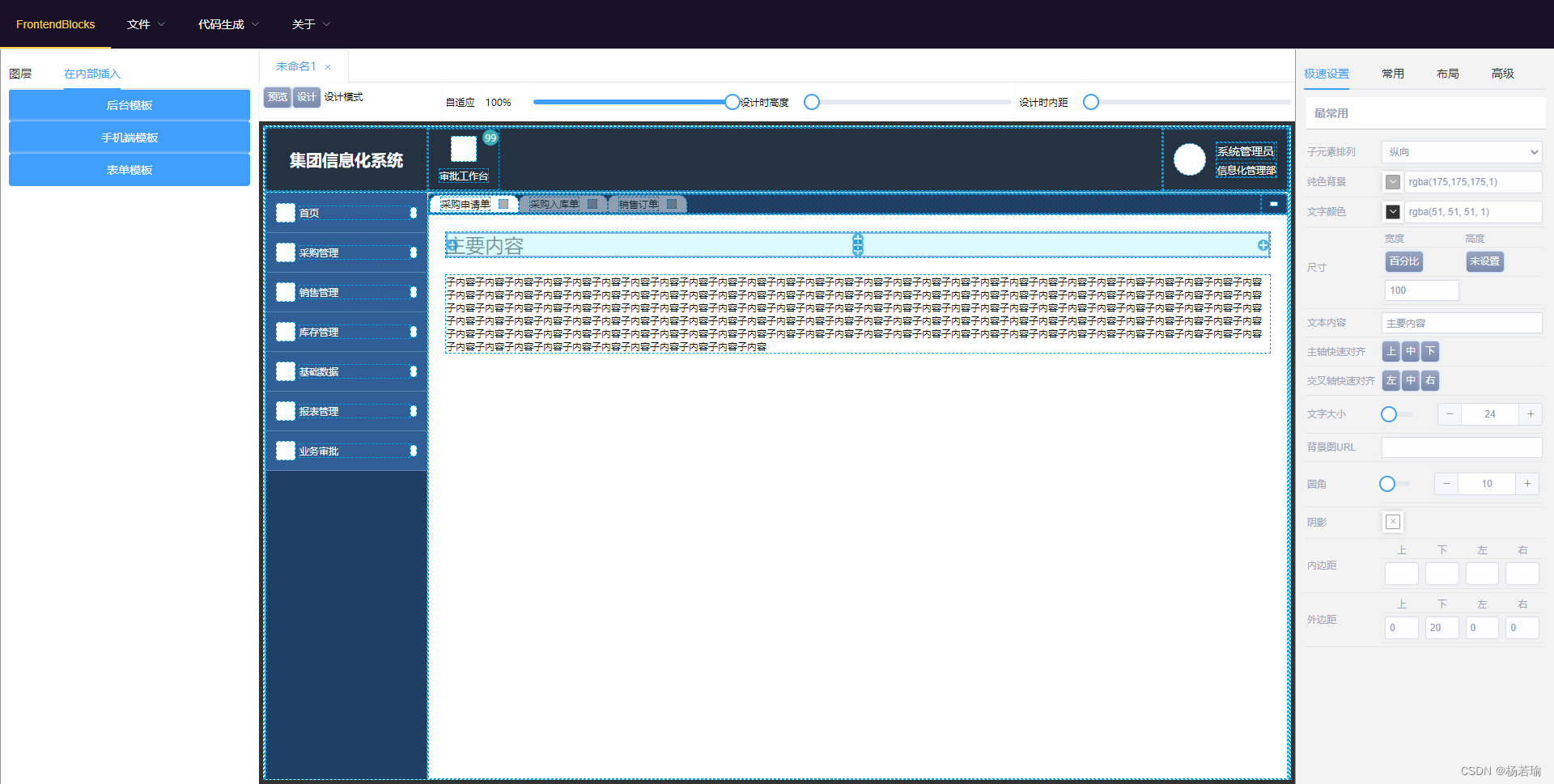Expand the 销售管理 sidebar item arrow
Screen dimensions: 1554x784
[x=414, y=292]
